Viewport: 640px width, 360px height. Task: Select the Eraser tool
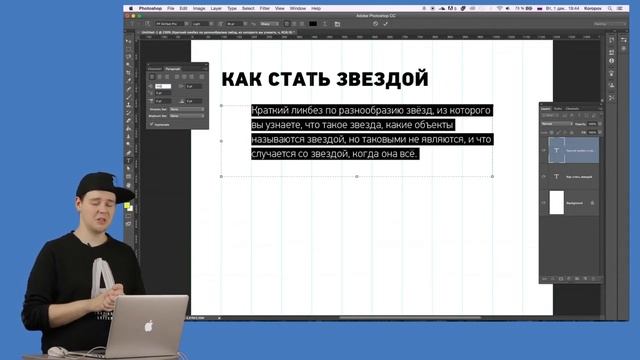pyautogui.click(x=129, y=120)
